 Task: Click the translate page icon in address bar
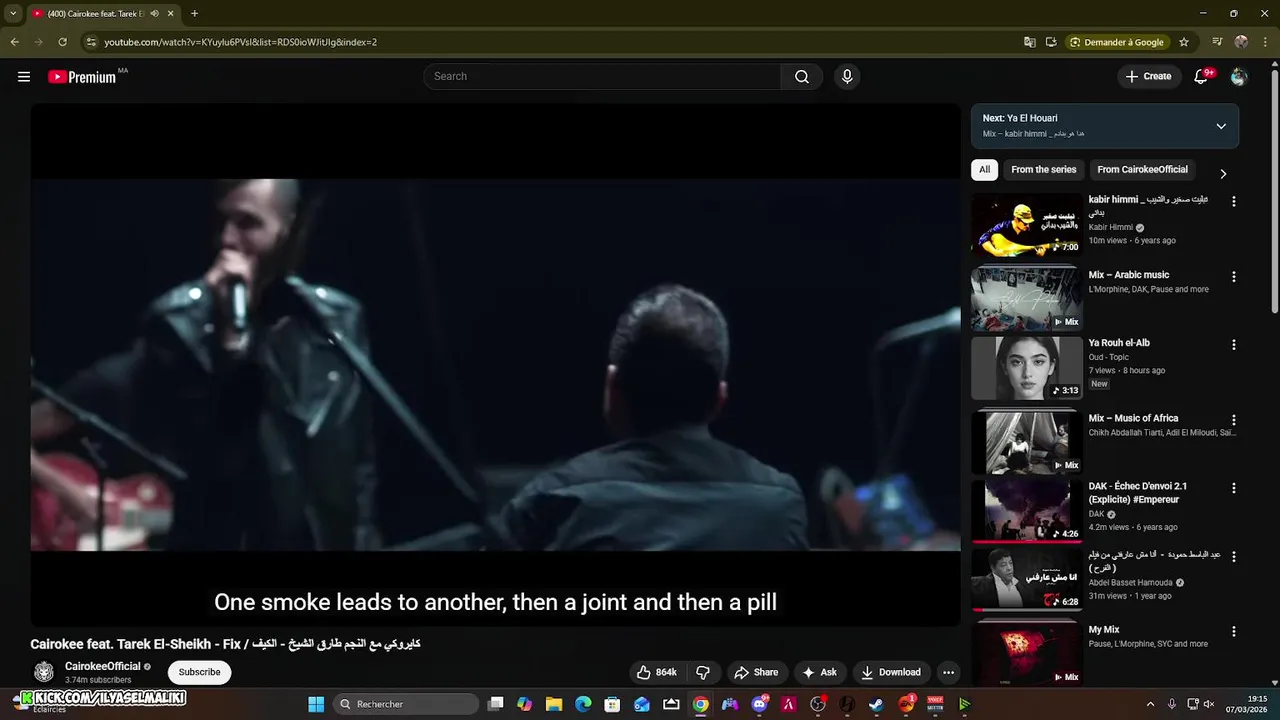pos(1030,42)
